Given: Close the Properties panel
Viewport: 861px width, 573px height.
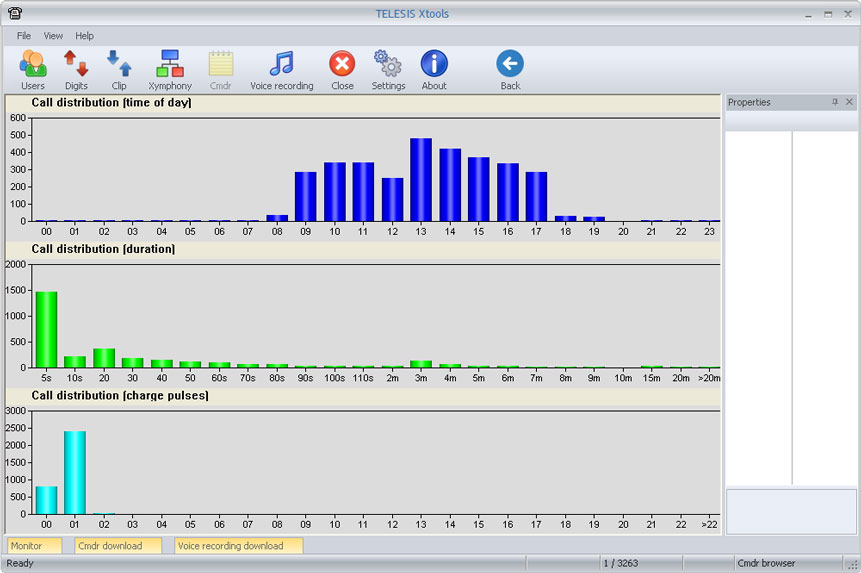Looking at the screenshot, I should [849, 102].
